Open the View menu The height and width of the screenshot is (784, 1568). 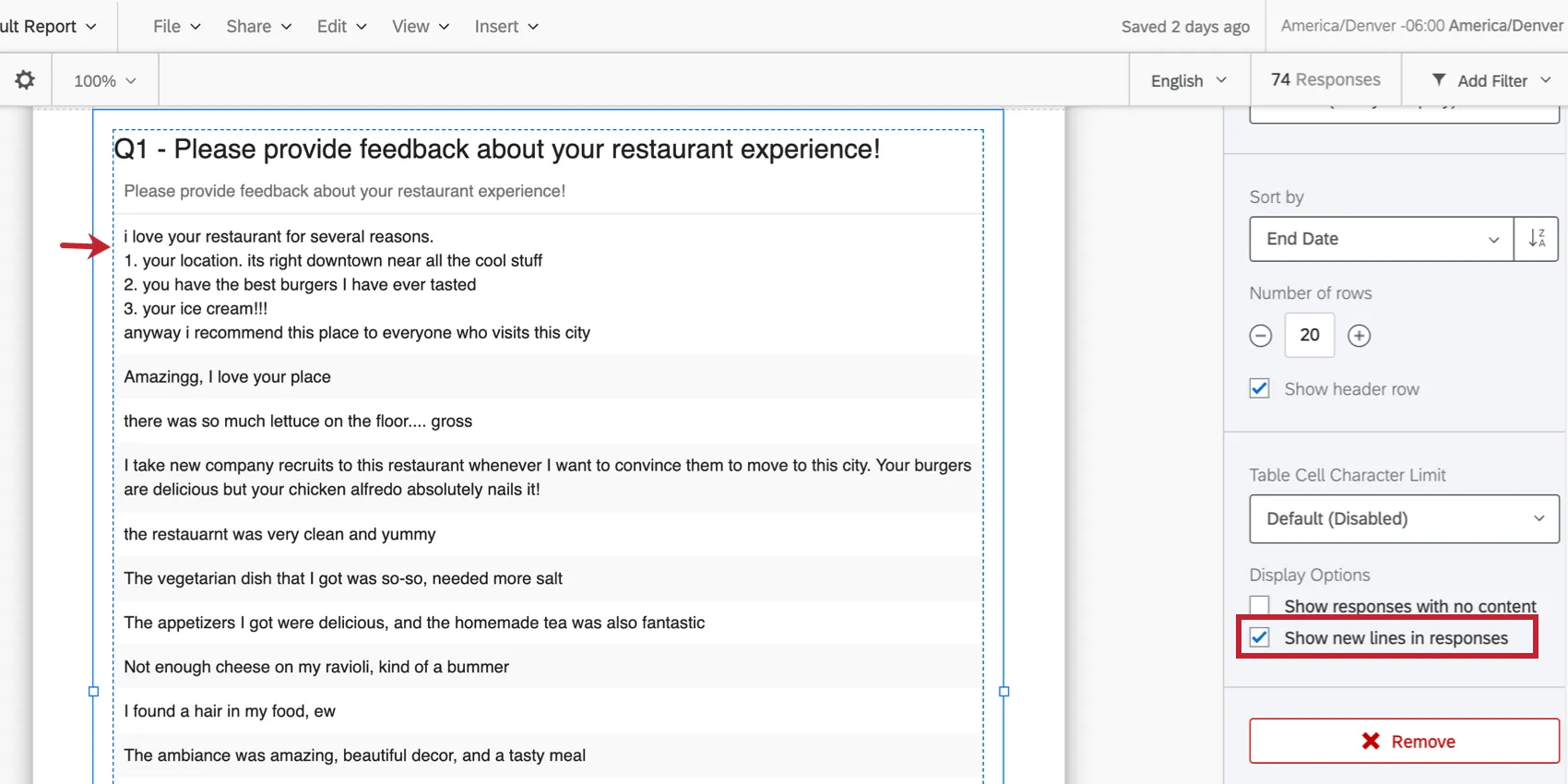click(420, 27)
